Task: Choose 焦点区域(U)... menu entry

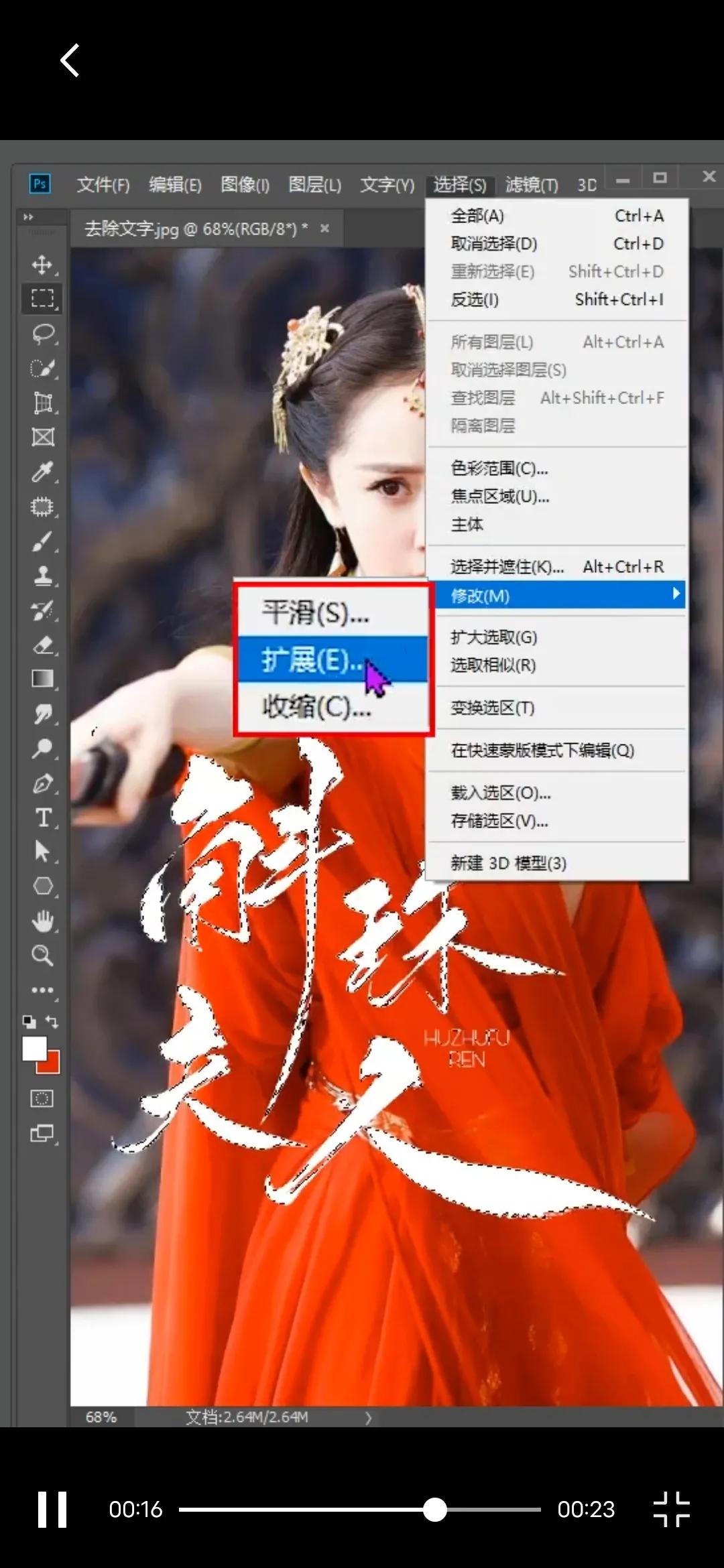Action: [x=557, y=497]
